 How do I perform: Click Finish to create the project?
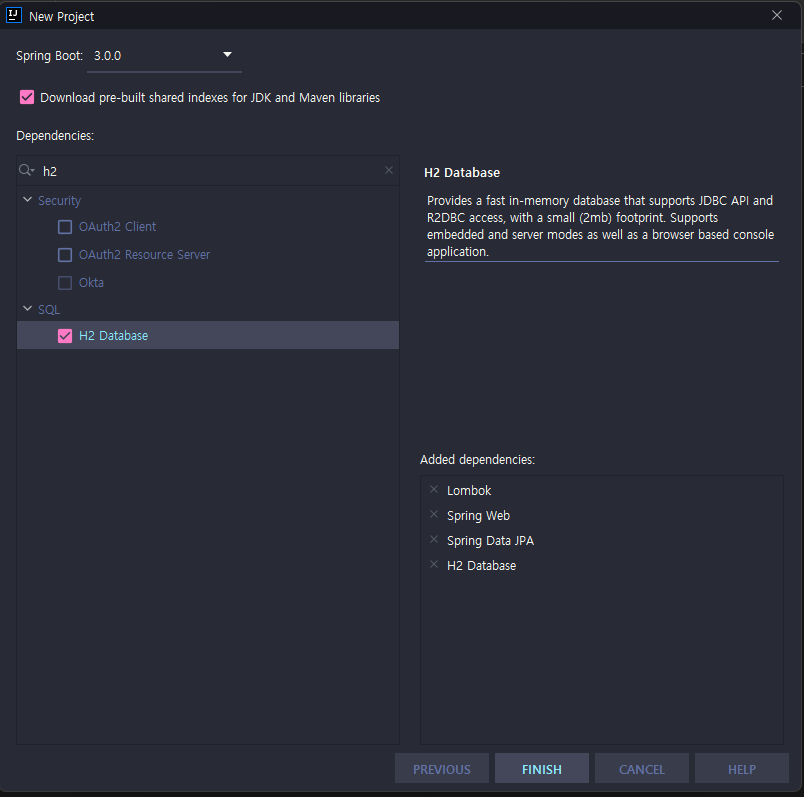coord(542,768)
